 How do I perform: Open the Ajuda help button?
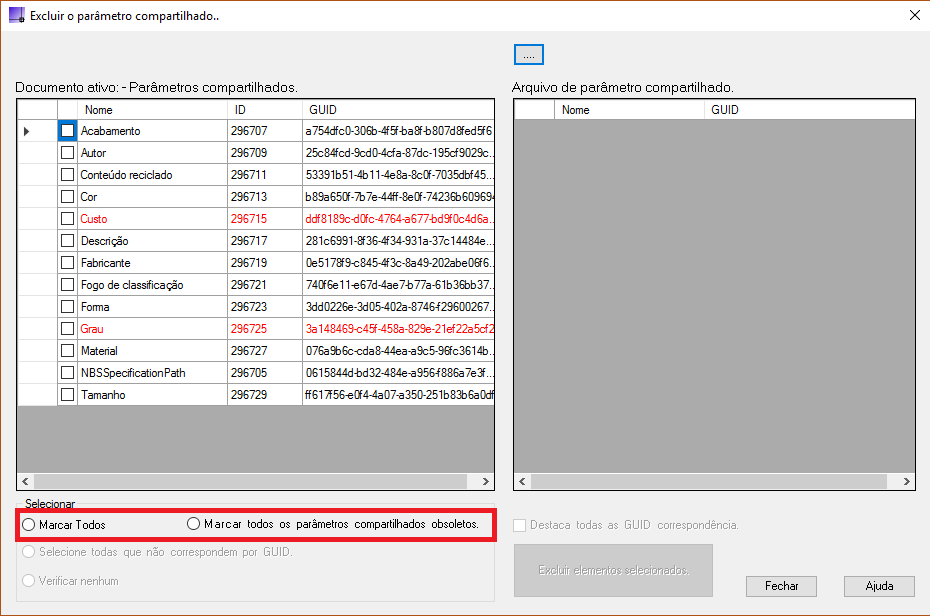[x=879, y=586]
